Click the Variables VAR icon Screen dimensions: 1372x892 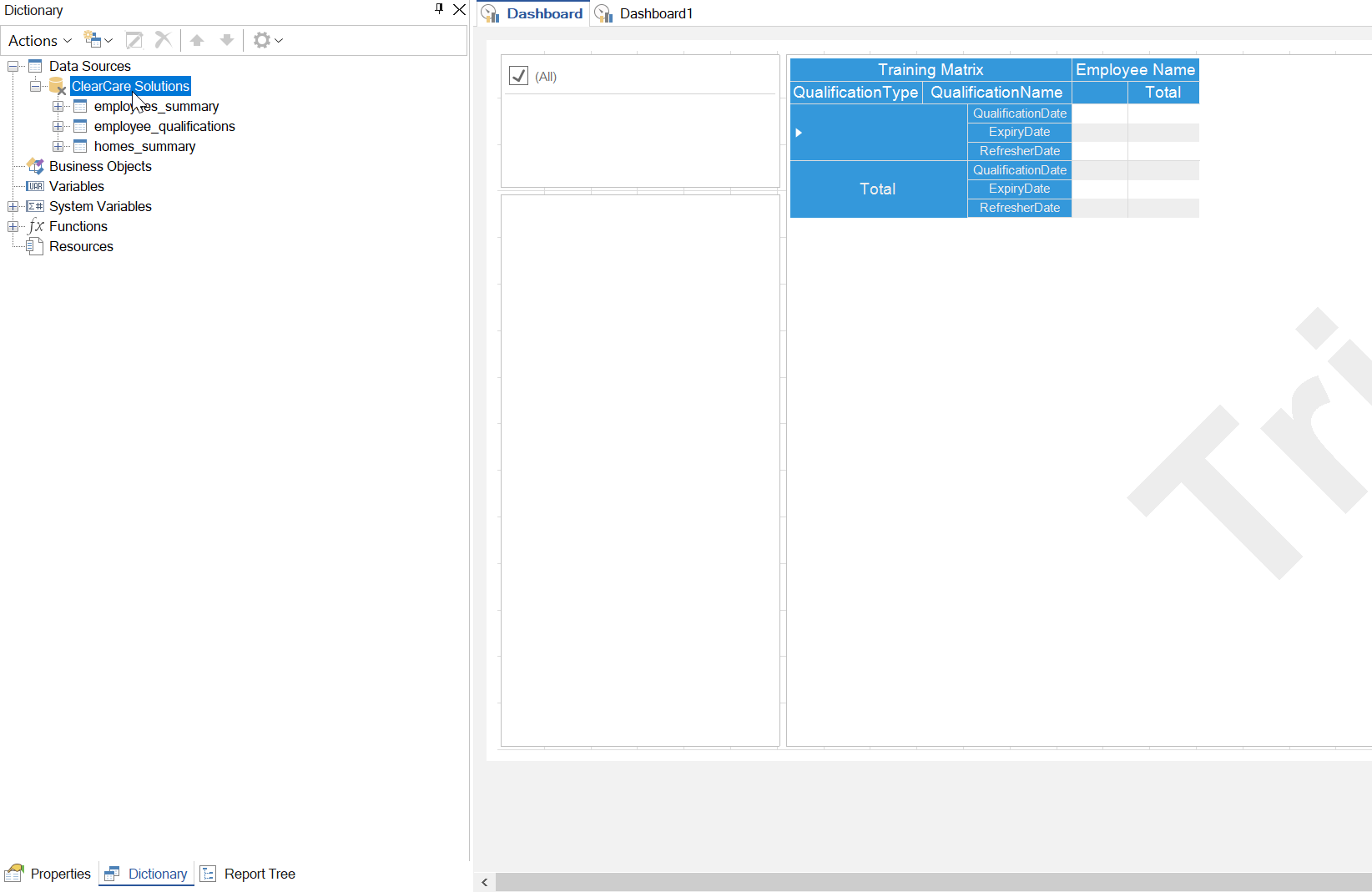click(x=35, y=186)
